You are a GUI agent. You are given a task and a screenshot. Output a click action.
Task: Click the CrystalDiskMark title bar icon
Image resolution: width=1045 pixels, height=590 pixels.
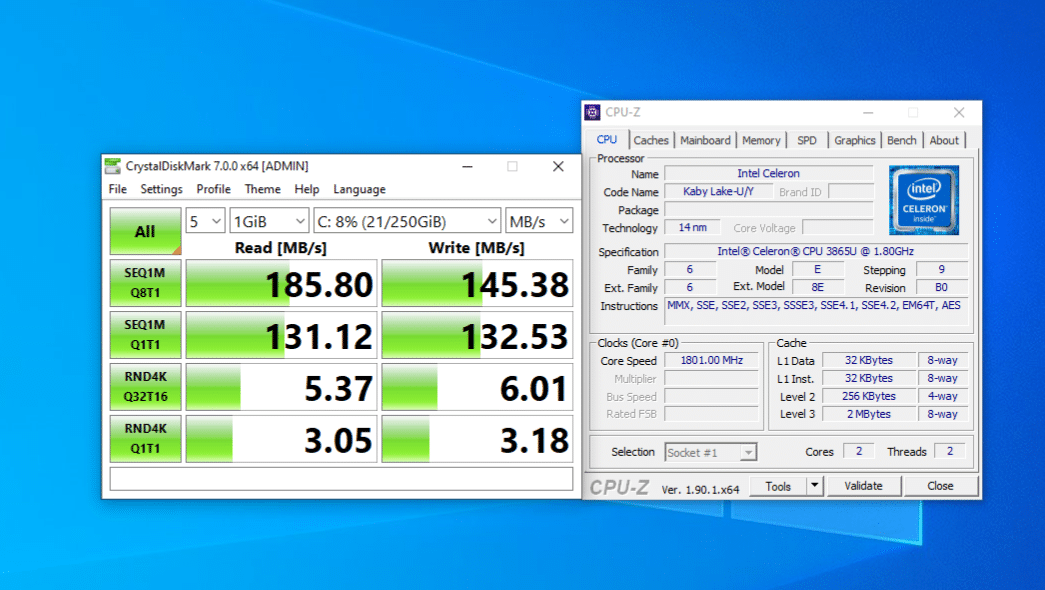point(113,166)
